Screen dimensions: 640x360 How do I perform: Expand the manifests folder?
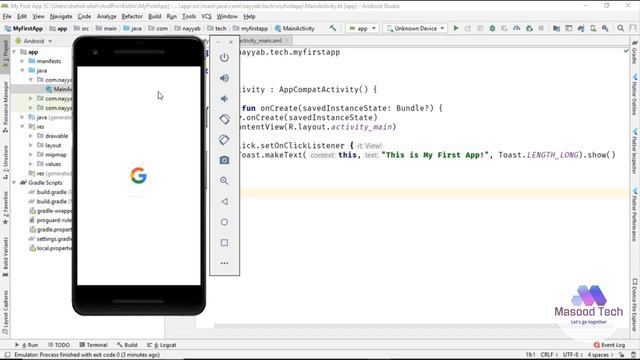pos(22,61)
